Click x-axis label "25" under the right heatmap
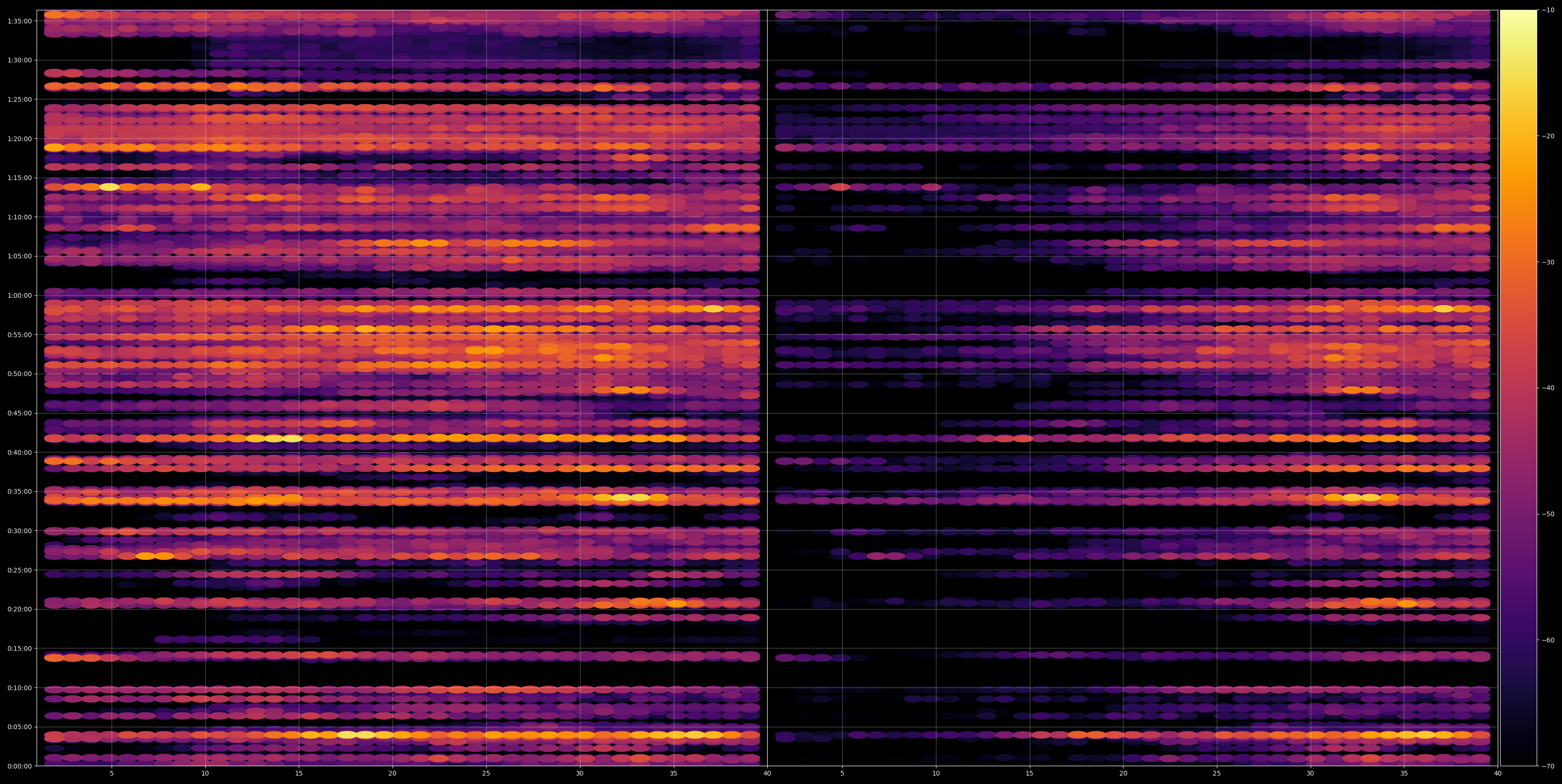Image resolution: width=1562 pixels, height=784 pixels. [1217, 774]
